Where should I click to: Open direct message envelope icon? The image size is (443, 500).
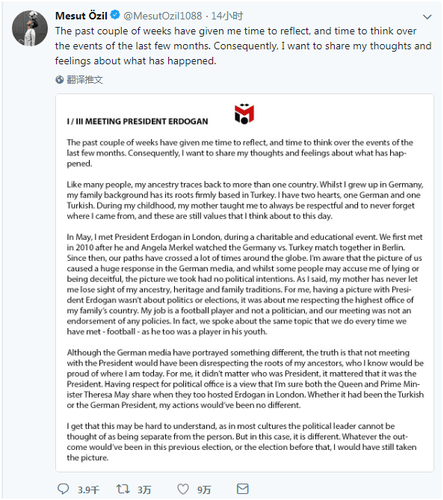(x=242, y=489)
